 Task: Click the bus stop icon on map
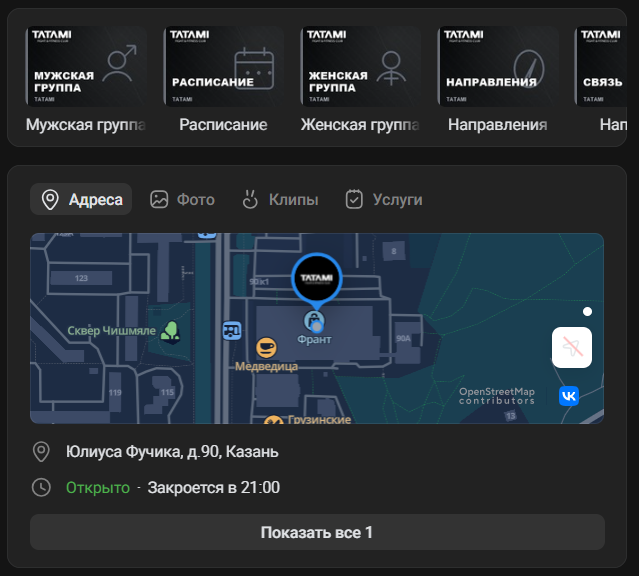pyautogui.click(x=232, y=330)
